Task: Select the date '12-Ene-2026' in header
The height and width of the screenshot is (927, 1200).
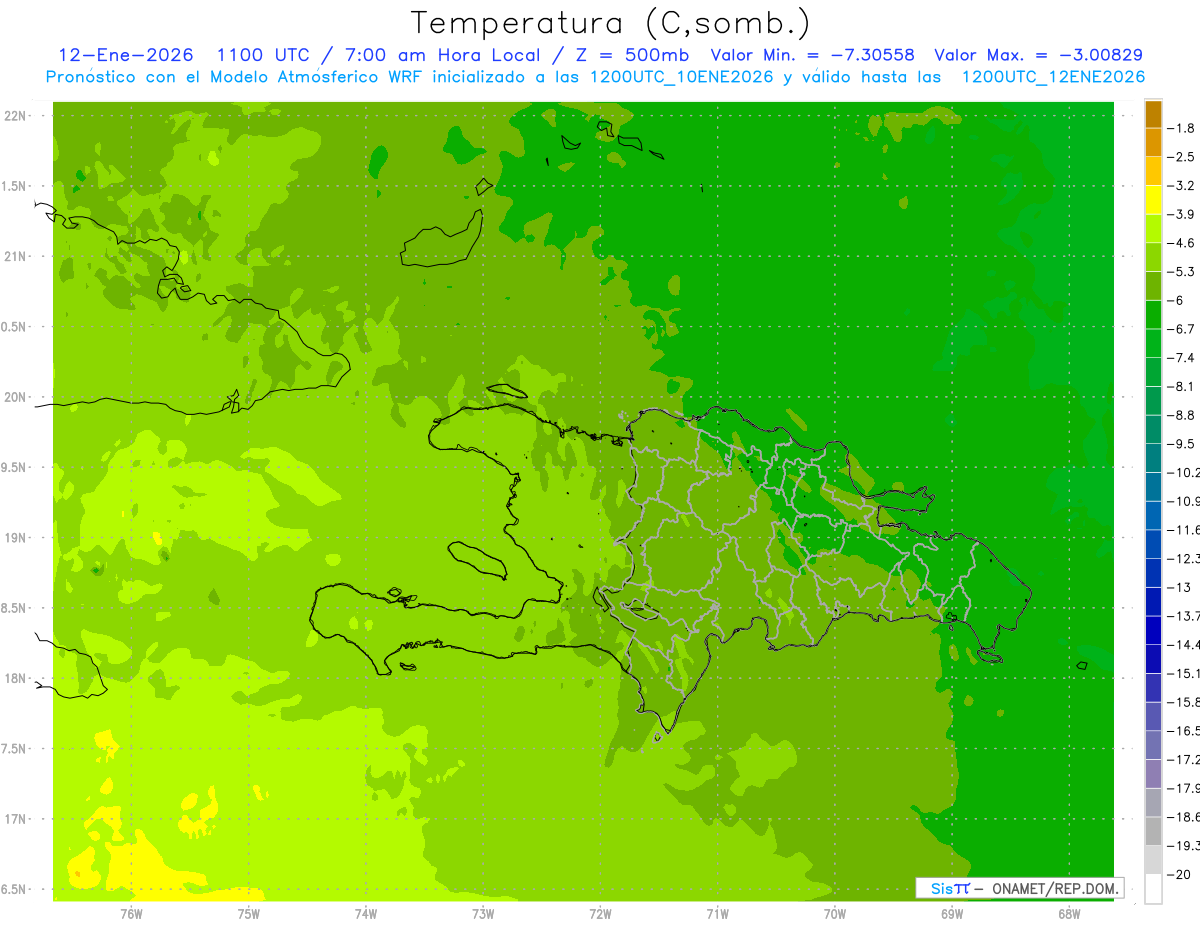Action: (x=125, y=55)
